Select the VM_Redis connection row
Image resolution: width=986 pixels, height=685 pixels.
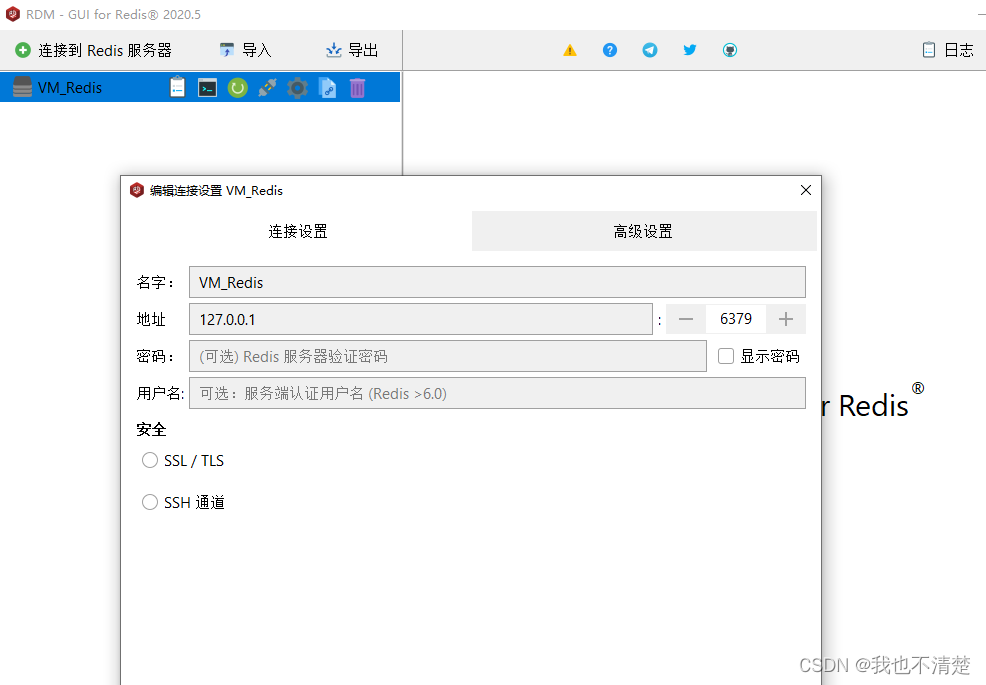click(x=200, y=87)
